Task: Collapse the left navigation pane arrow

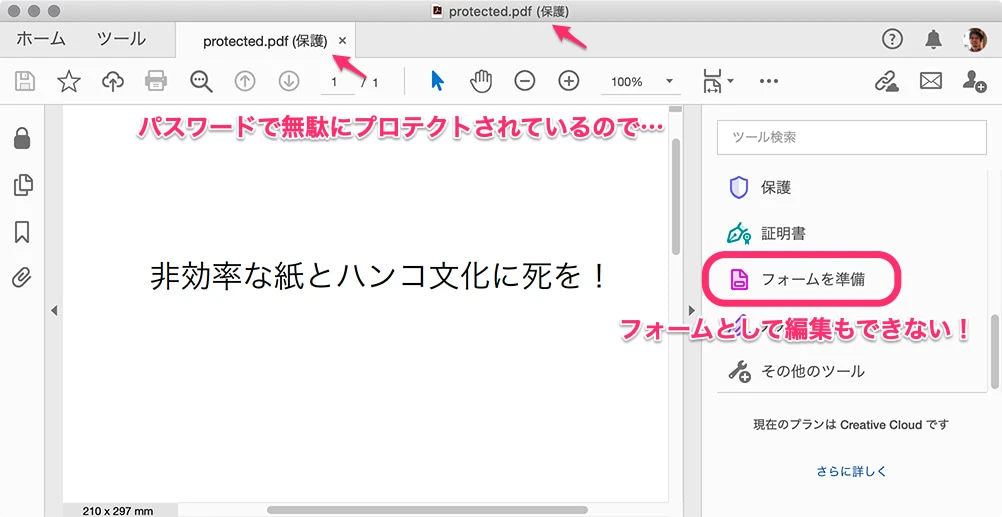Action: pyautogui.click(x=53, y=311)
